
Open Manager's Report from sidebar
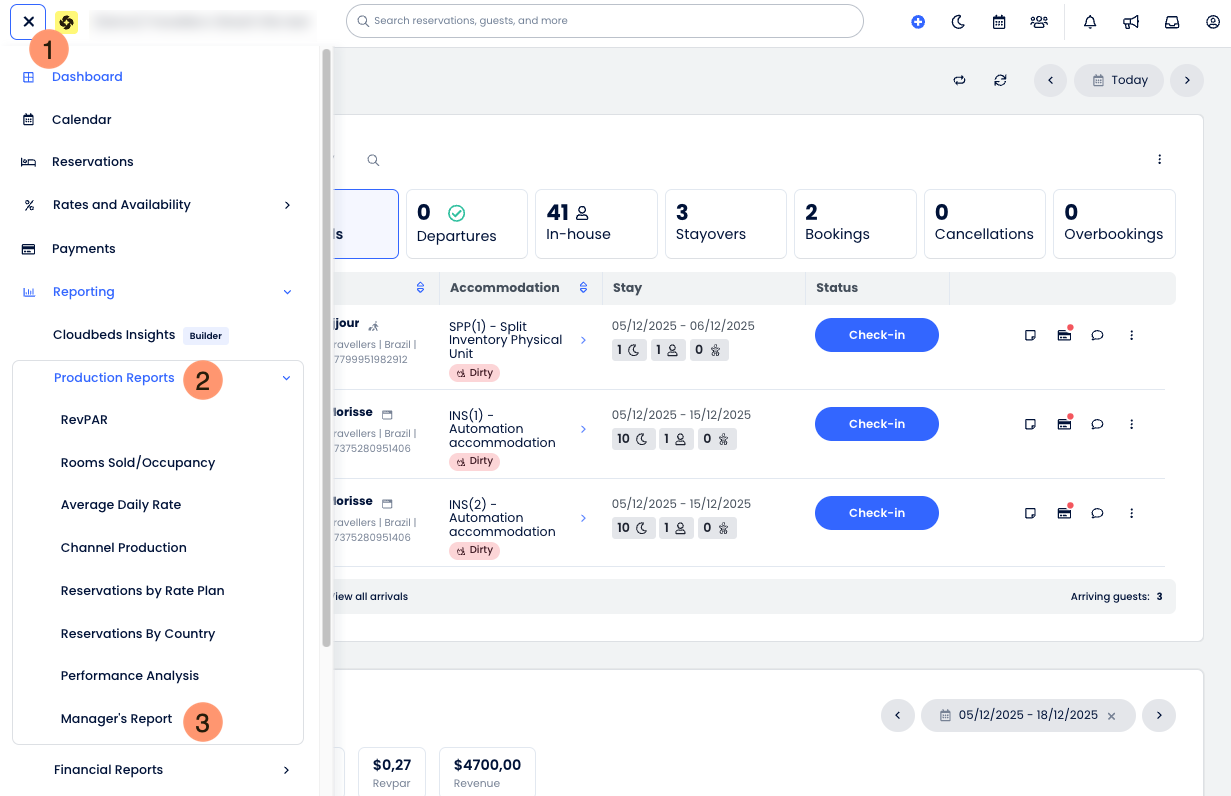pyautogui.click(x=116, y=719)
